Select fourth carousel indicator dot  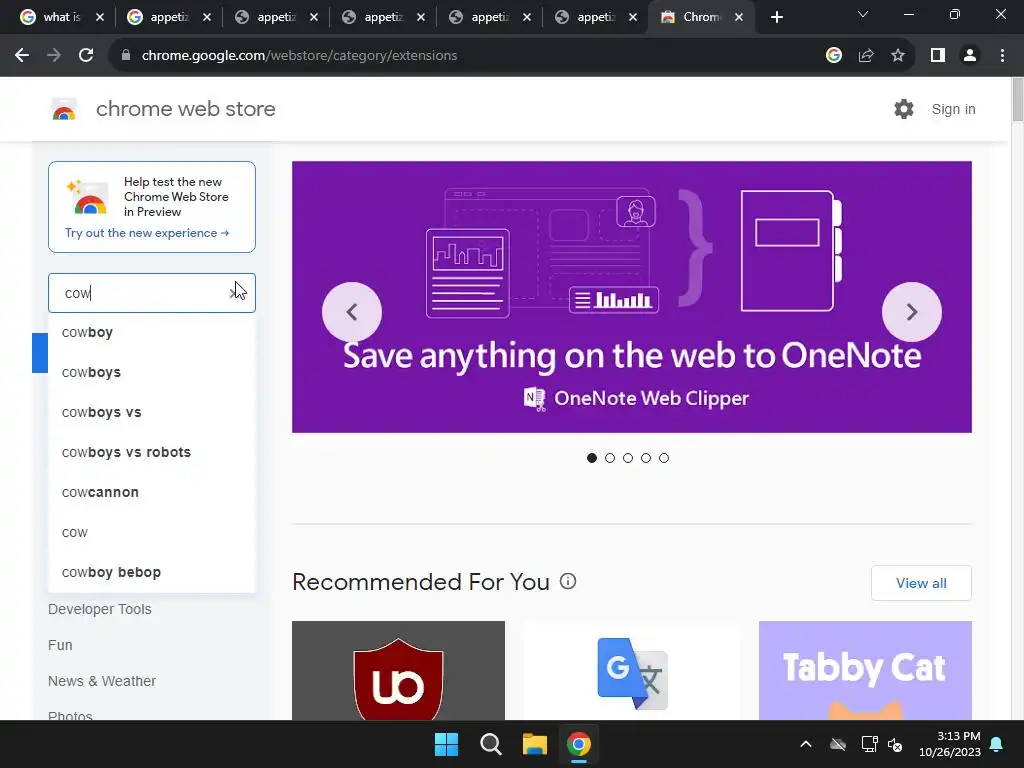646,458
